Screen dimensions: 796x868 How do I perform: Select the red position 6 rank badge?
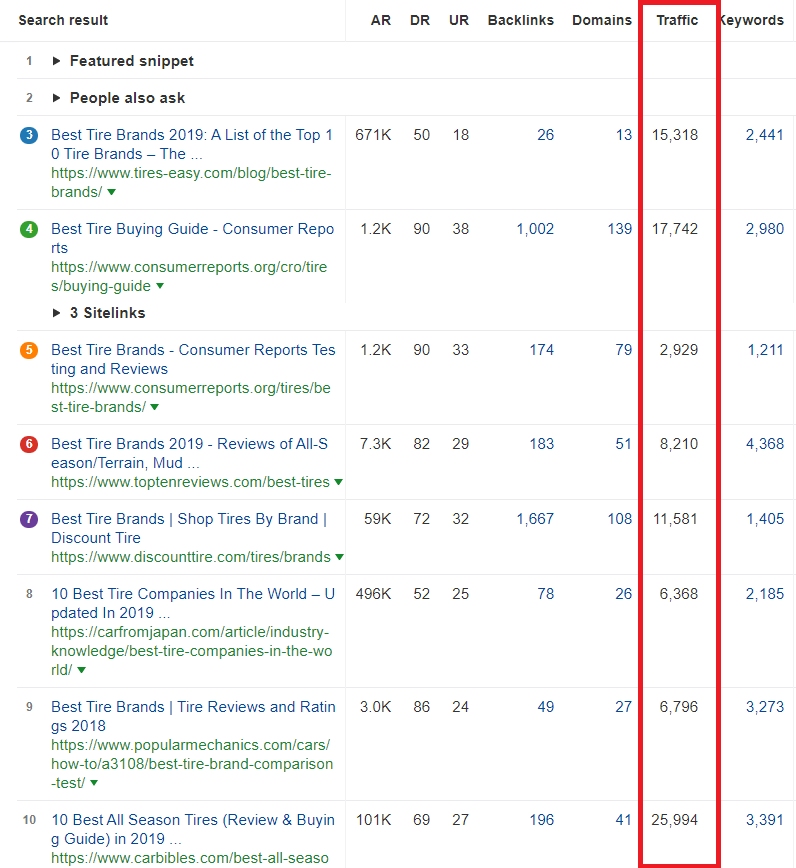coord(28,444)
